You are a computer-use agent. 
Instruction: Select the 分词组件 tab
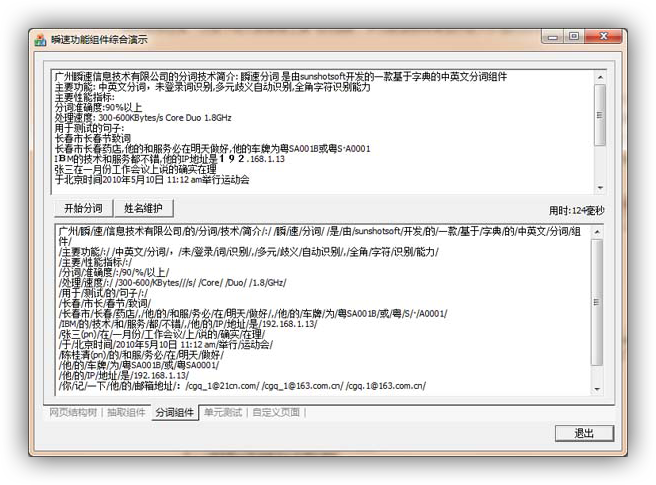pos(174,413)
